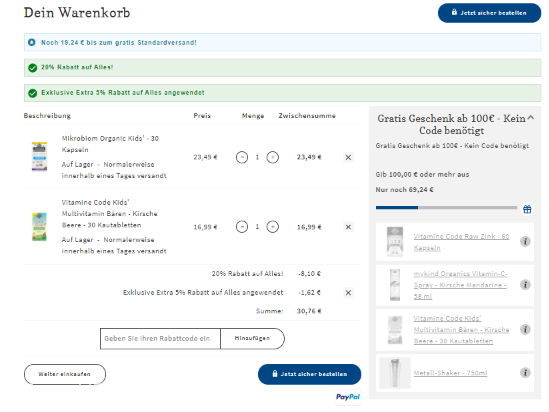
Task: Click checkmark icon of 20% Rabatt banner
Action: coord(33,68)
